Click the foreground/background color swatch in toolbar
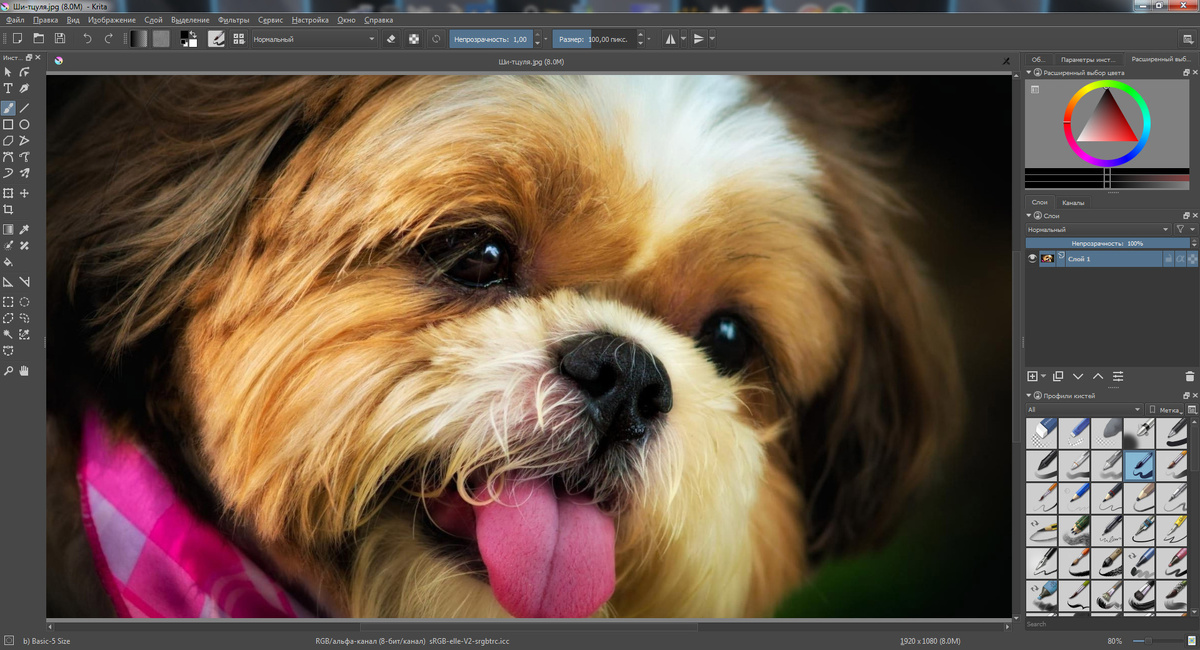This screenshot has width=1200, height=650. pos(188,39)
